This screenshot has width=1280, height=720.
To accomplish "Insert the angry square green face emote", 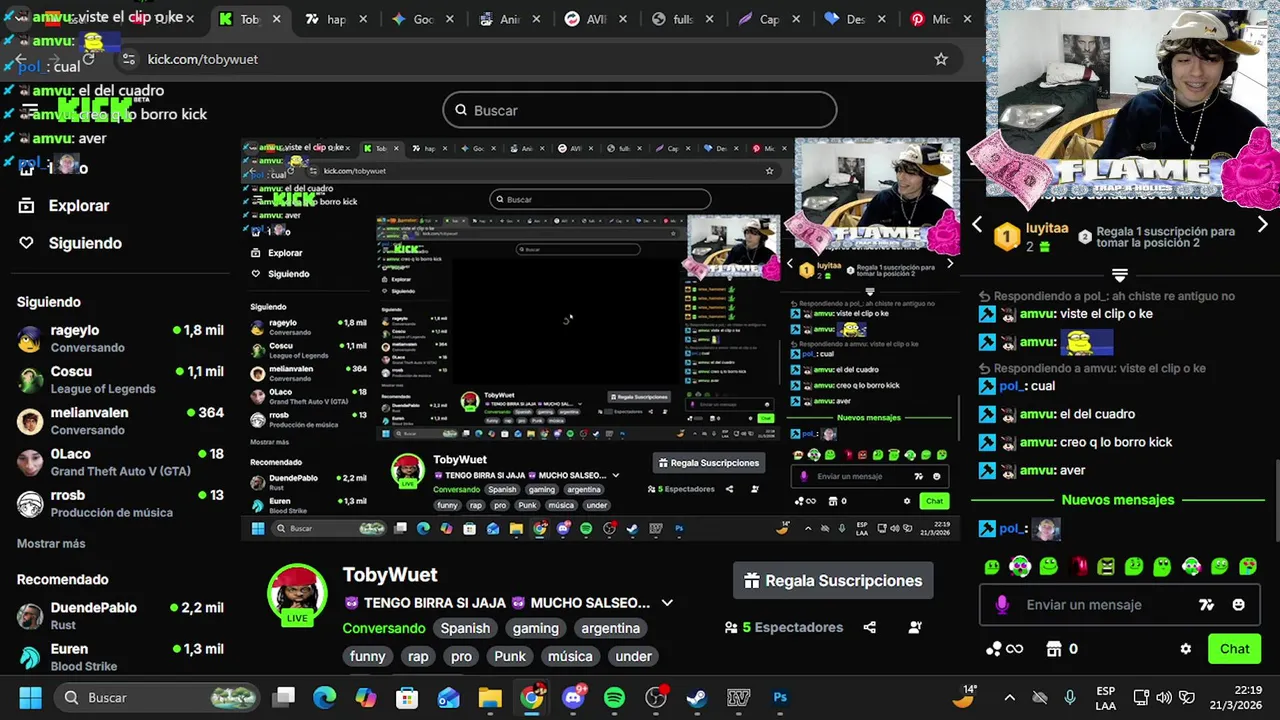I will click(x=1105, y=567).
